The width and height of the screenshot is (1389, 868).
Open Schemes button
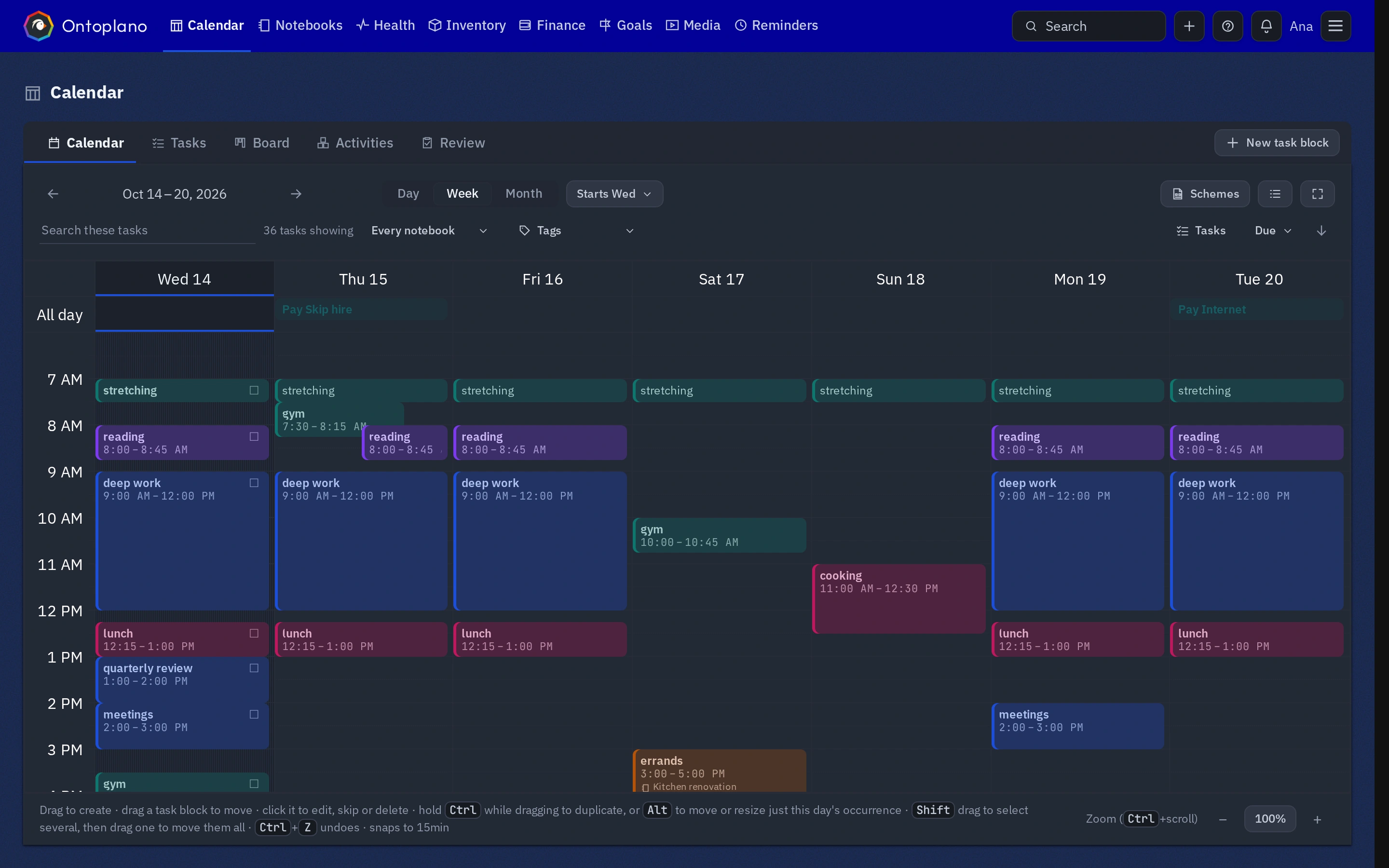1205,194
